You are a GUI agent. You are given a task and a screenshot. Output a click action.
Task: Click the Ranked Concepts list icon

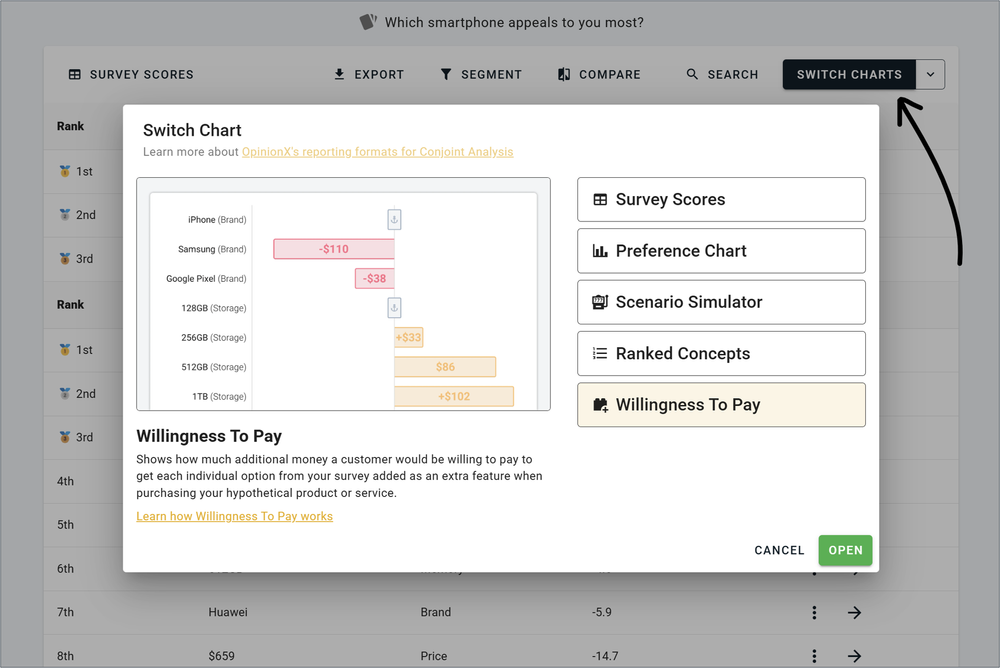(x=600, y=353)
